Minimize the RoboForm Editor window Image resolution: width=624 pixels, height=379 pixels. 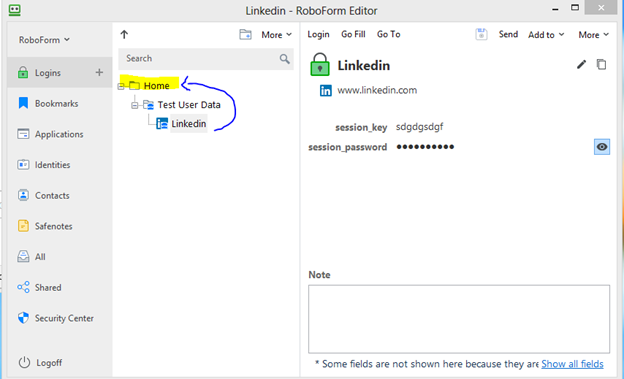pyautogui.click(x=555, y=9)
